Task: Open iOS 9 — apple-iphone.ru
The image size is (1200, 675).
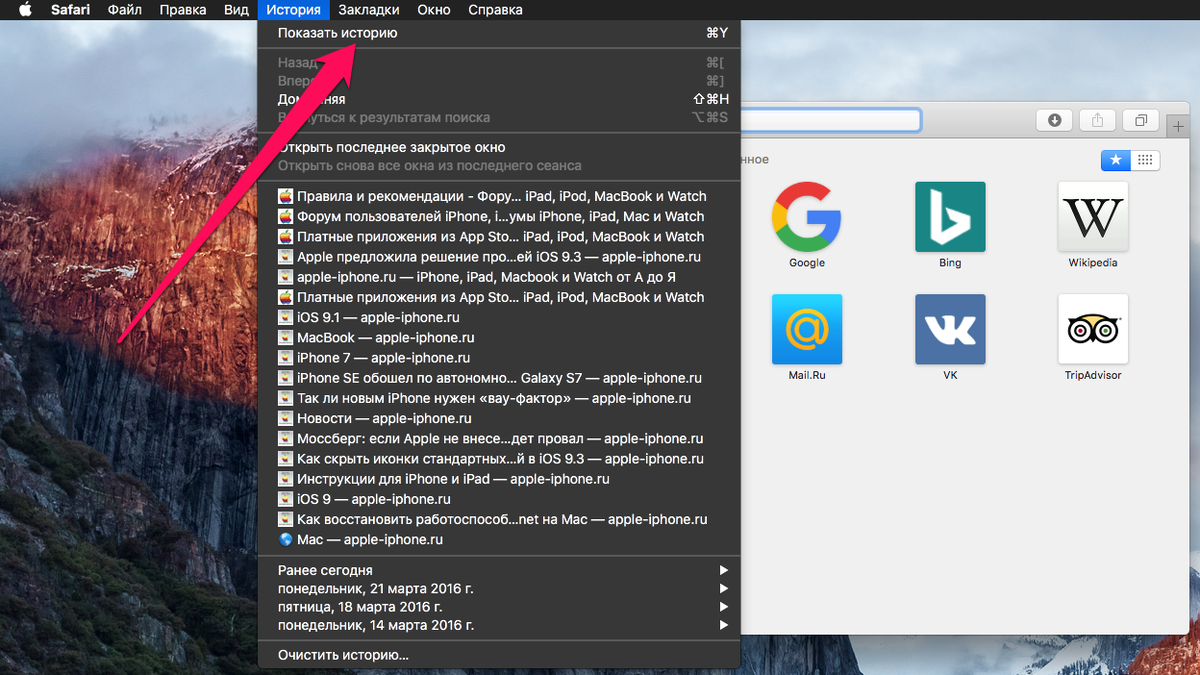Action: point(499,499)
